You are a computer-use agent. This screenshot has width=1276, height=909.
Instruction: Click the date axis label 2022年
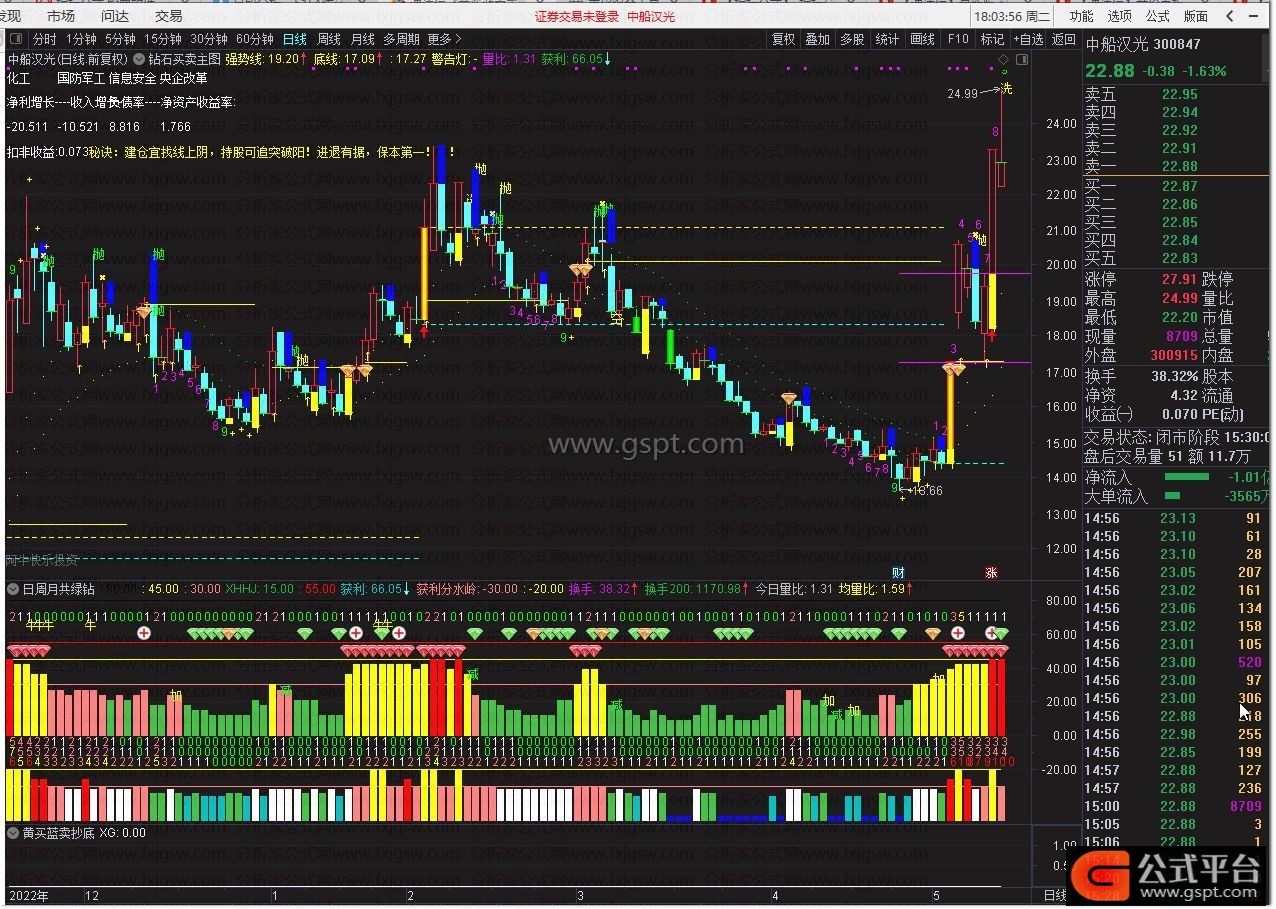tap(29, 895)
